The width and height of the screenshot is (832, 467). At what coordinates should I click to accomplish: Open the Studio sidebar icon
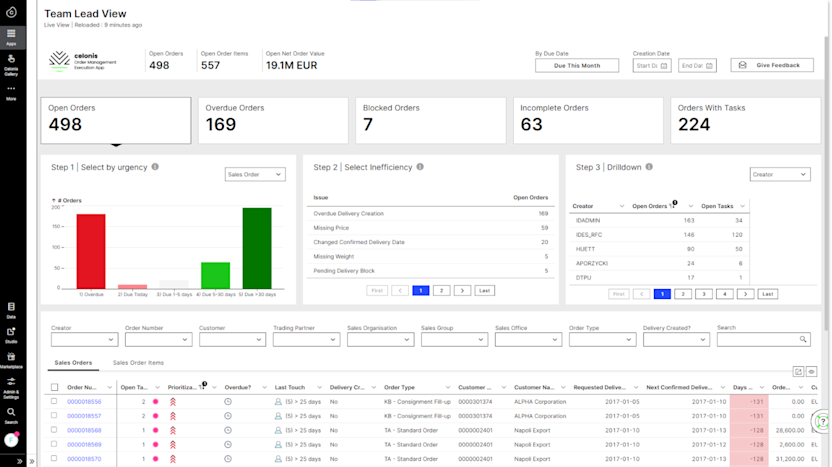click(x=11, y=335)
